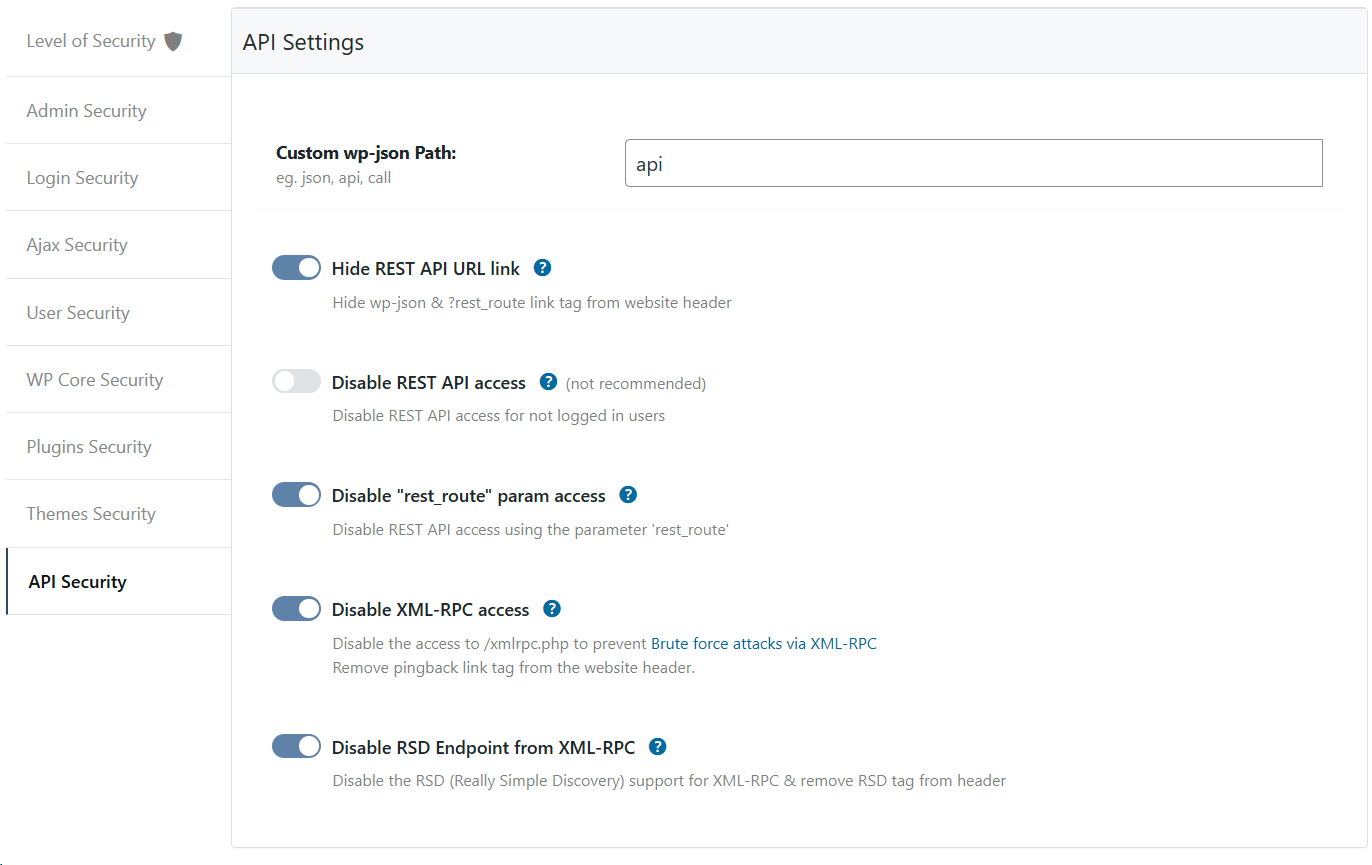The width and height of the screenshot is (1372, 865).
Task: Toggle Disable "rest_route" param access switch
Action: [x=296, y=495]
